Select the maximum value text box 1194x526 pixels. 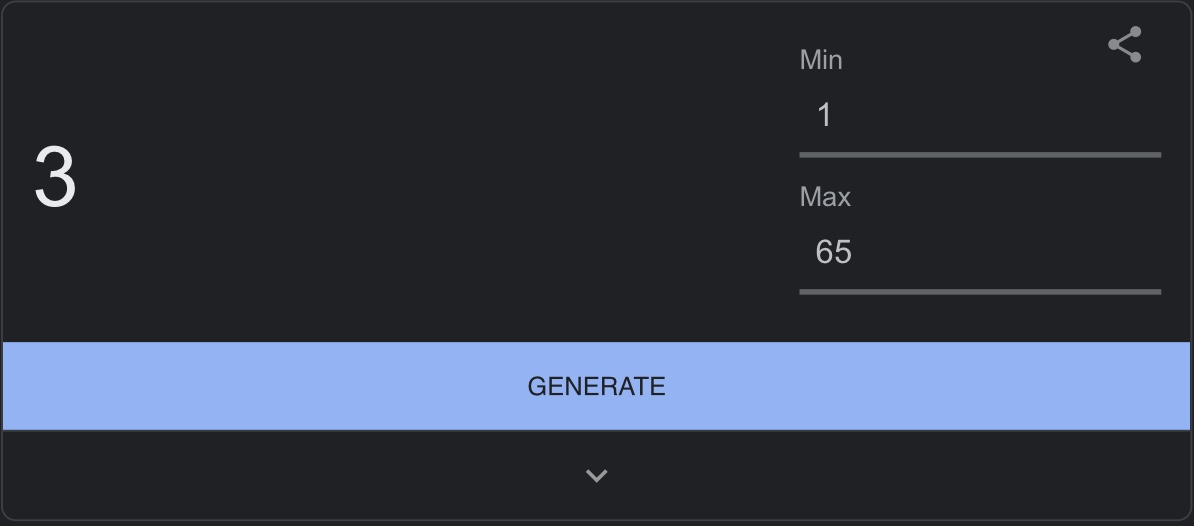(x=980, y=252)
